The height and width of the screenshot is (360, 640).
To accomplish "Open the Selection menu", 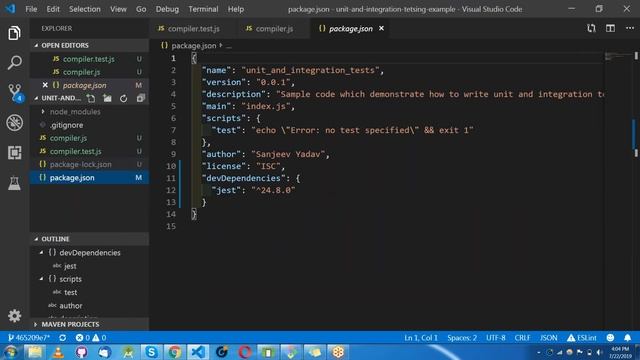I will (x=84, y=9).
